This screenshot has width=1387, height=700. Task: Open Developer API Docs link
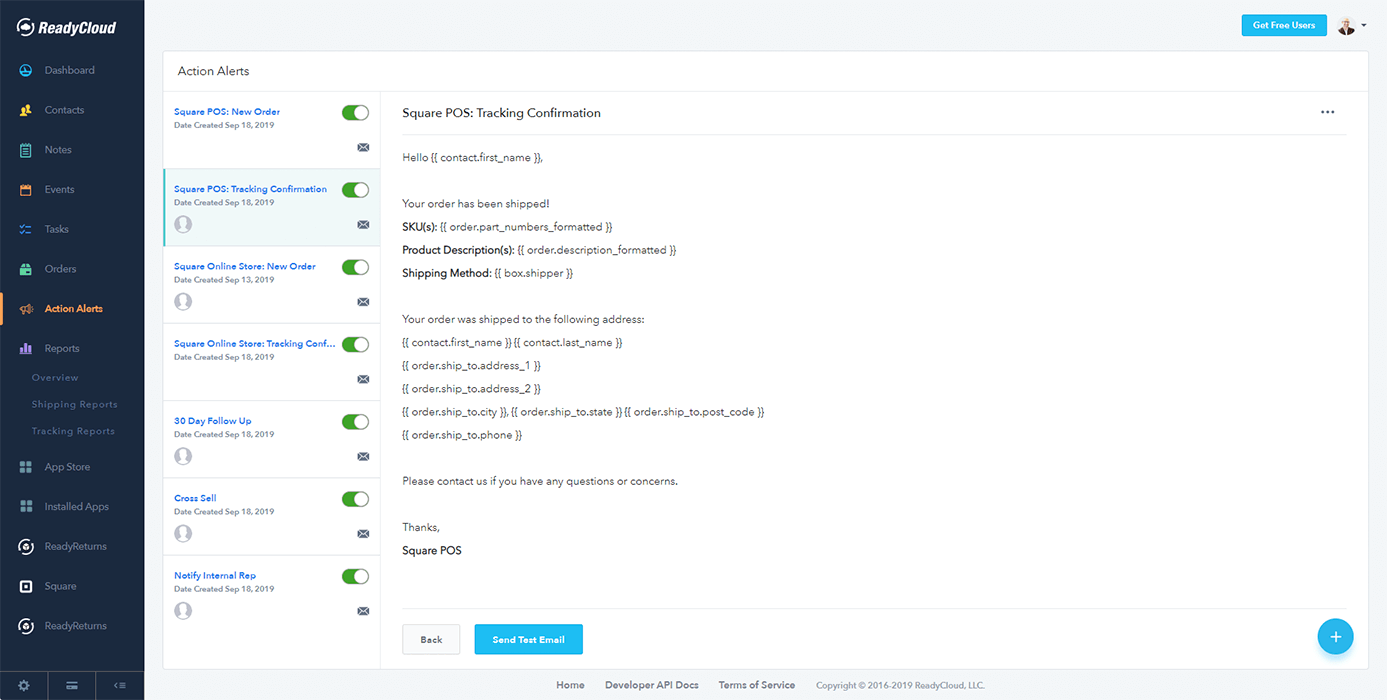(x=652, y=685)
